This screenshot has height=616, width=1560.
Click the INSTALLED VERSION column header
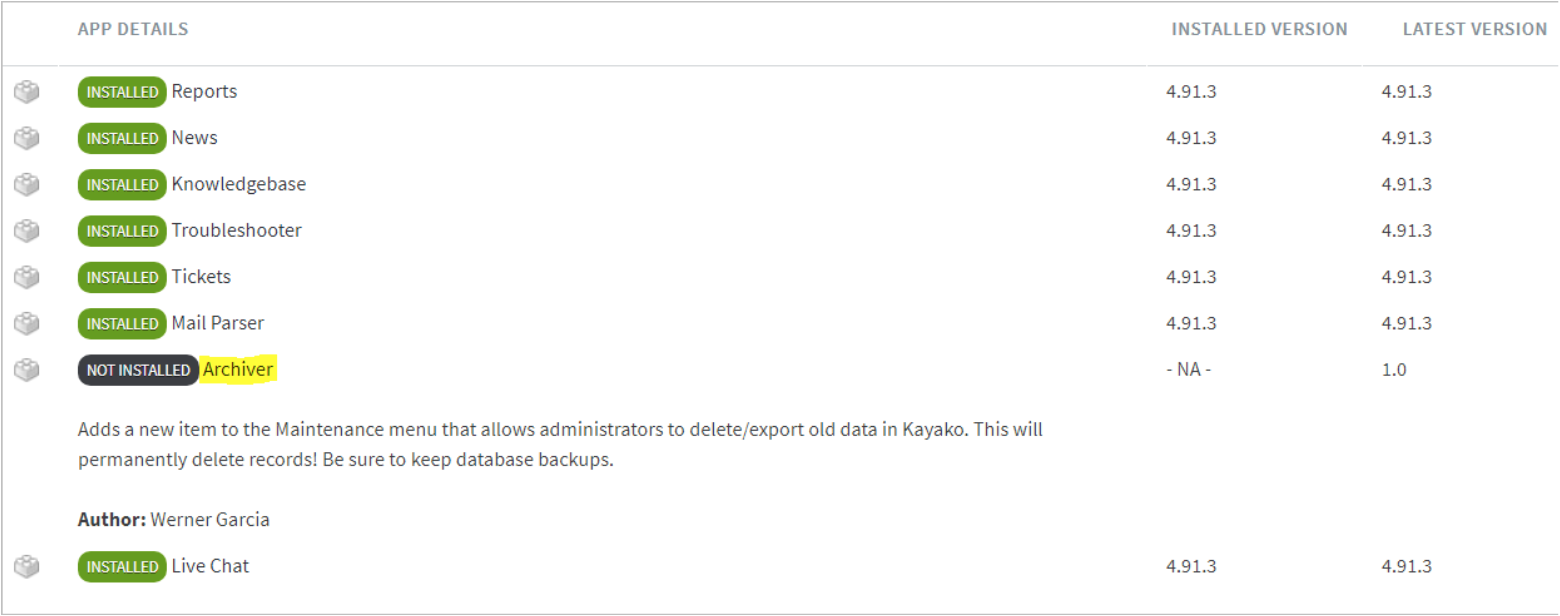[1260, 29]
